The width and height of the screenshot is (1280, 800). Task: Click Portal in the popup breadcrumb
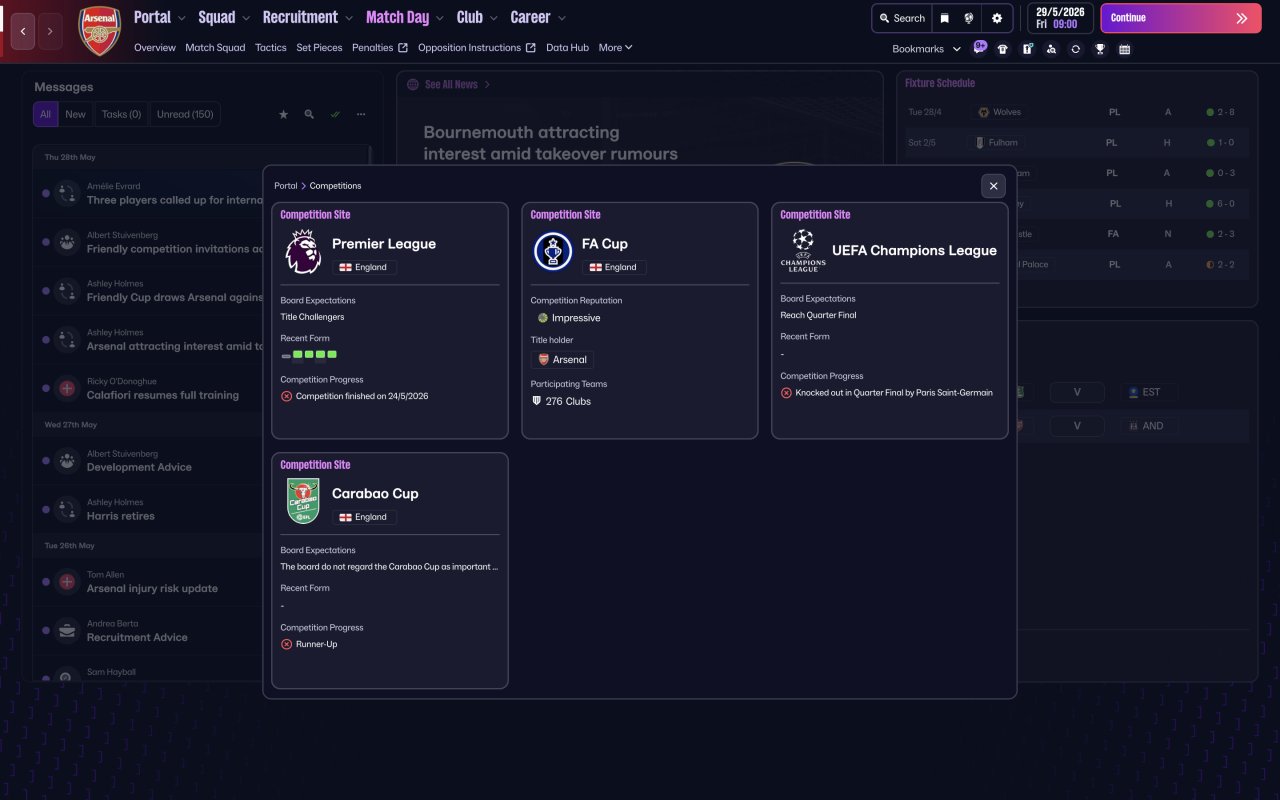(286, 186)
